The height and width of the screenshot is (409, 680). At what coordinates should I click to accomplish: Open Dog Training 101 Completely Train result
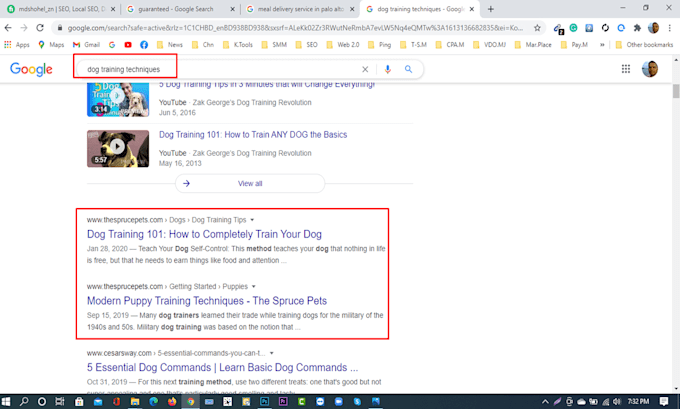[x=204, y=234]
